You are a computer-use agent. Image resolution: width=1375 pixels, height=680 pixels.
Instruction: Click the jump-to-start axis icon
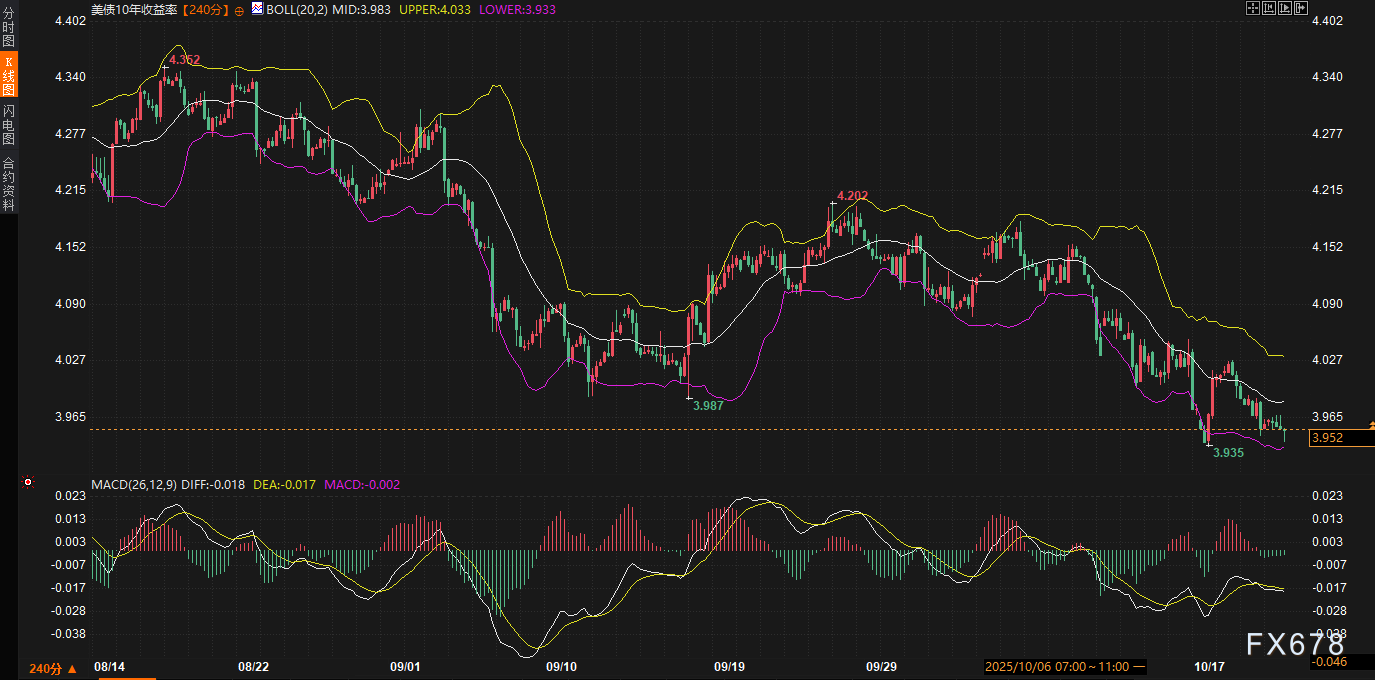tap(1268, 8)
